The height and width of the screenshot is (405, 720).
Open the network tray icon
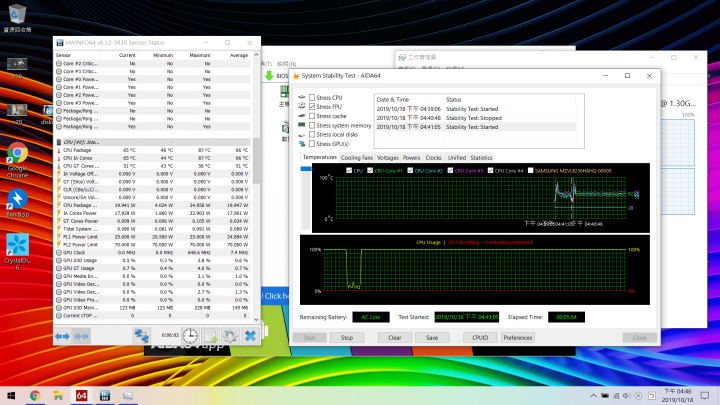click(x=616, y=395)
